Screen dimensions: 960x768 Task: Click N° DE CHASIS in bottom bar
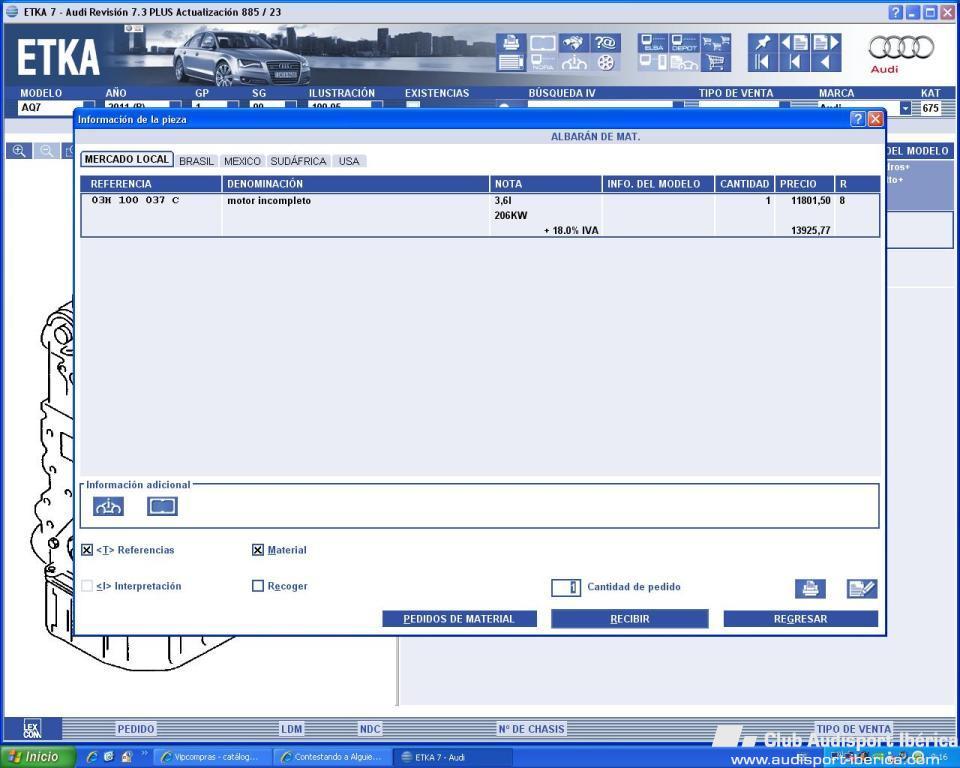coord(531,729)
